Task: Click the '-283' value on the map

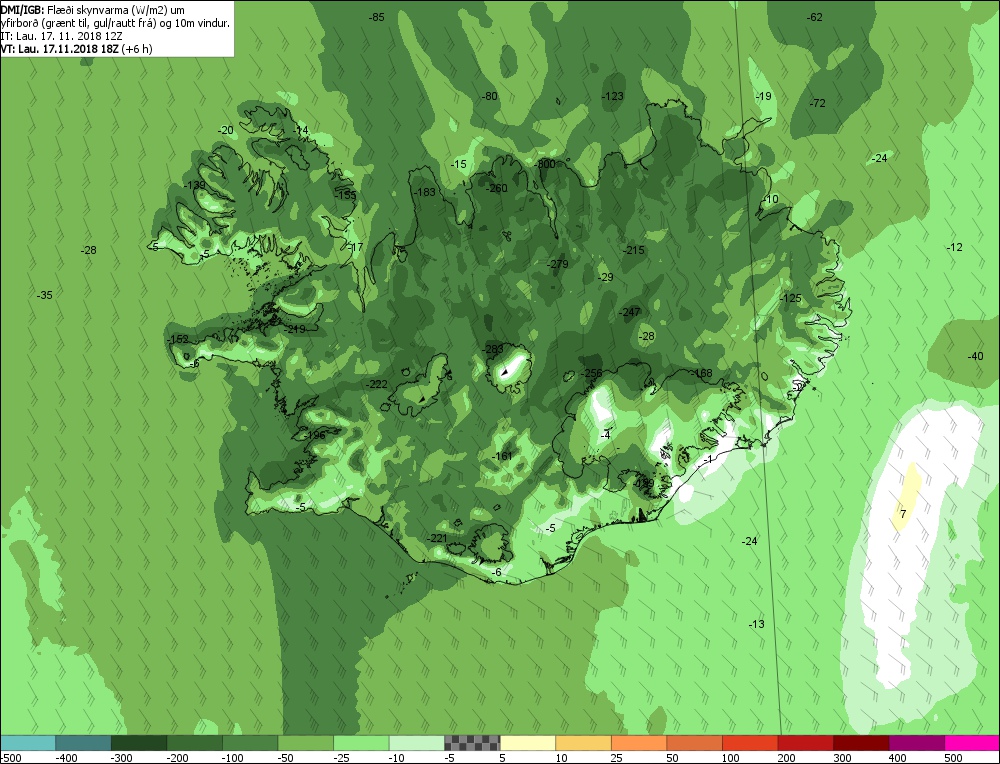Action: pyautogui.click(x=493, y=349)
